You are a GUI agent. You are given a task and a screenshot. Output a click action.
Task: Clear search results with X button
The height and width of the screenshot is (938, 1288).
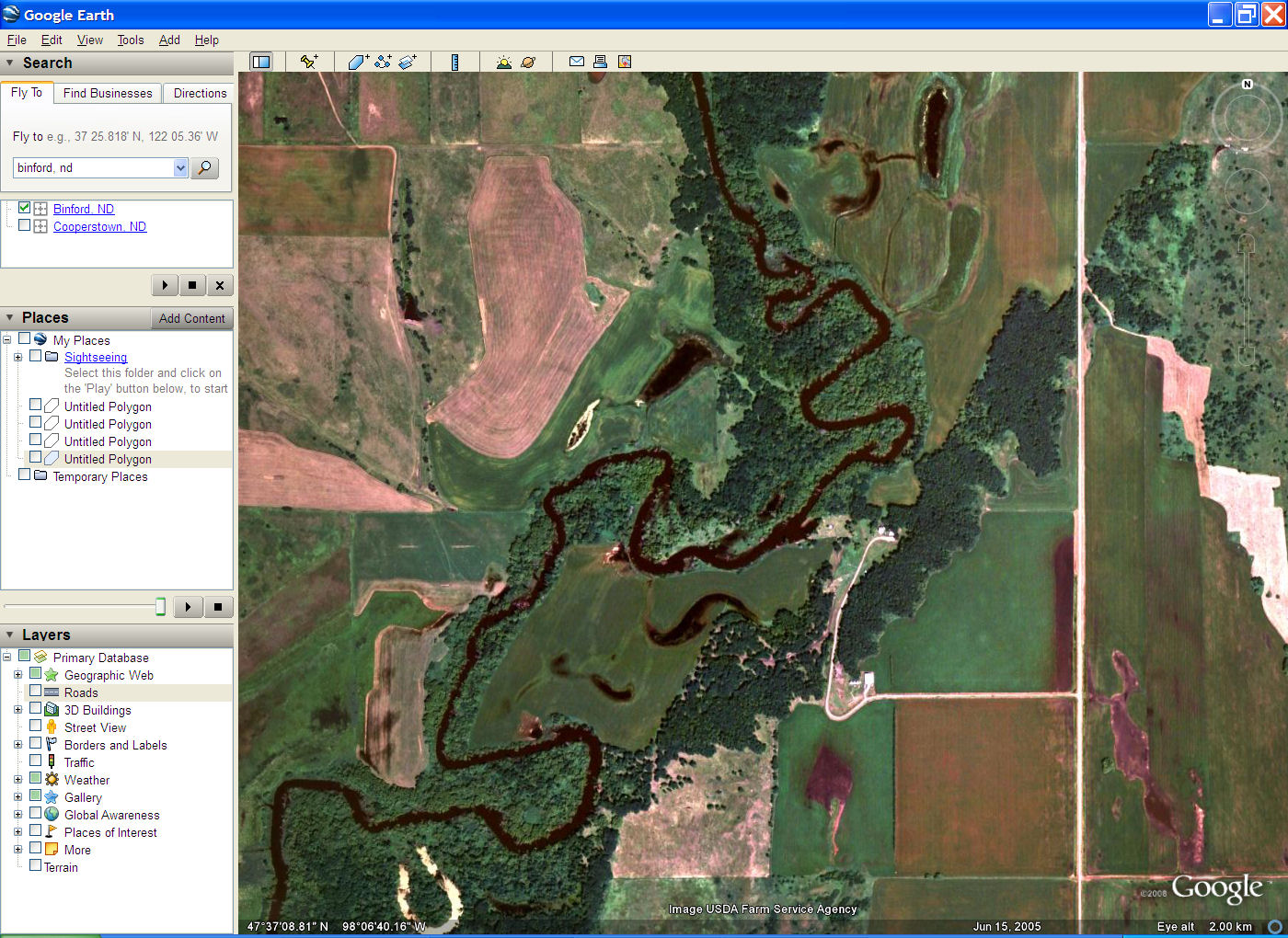point(220,285)
